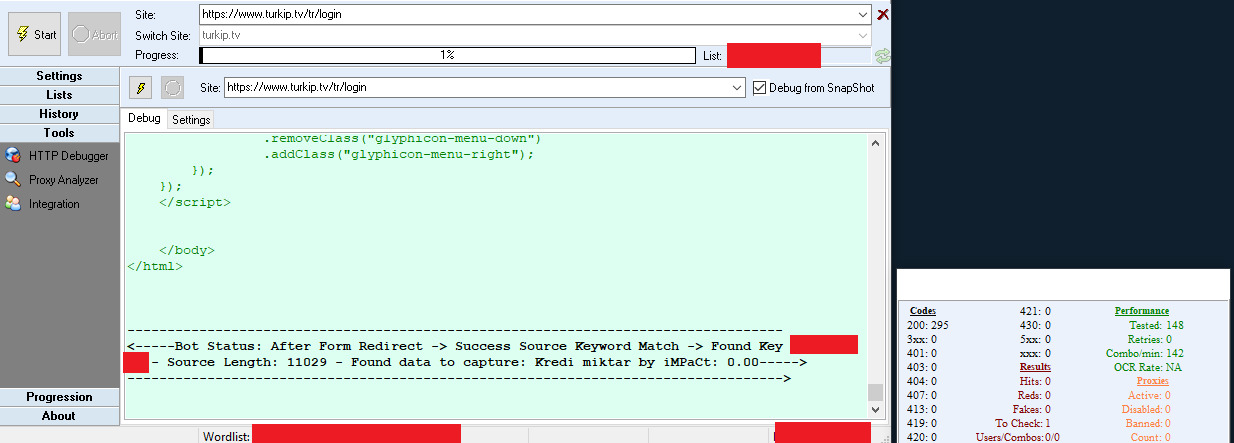Click the Results header in statistics panel
The height and width of the screenshot is (443, 1234).
click(1035, 367)
